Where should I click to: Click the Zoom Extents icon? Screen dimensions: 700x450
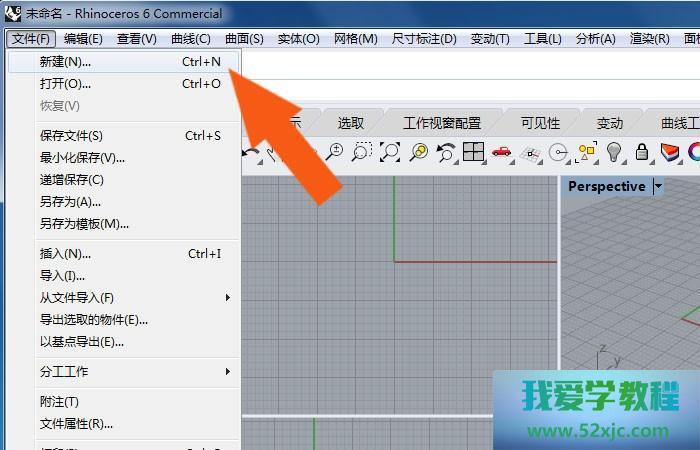coord(390,152)
